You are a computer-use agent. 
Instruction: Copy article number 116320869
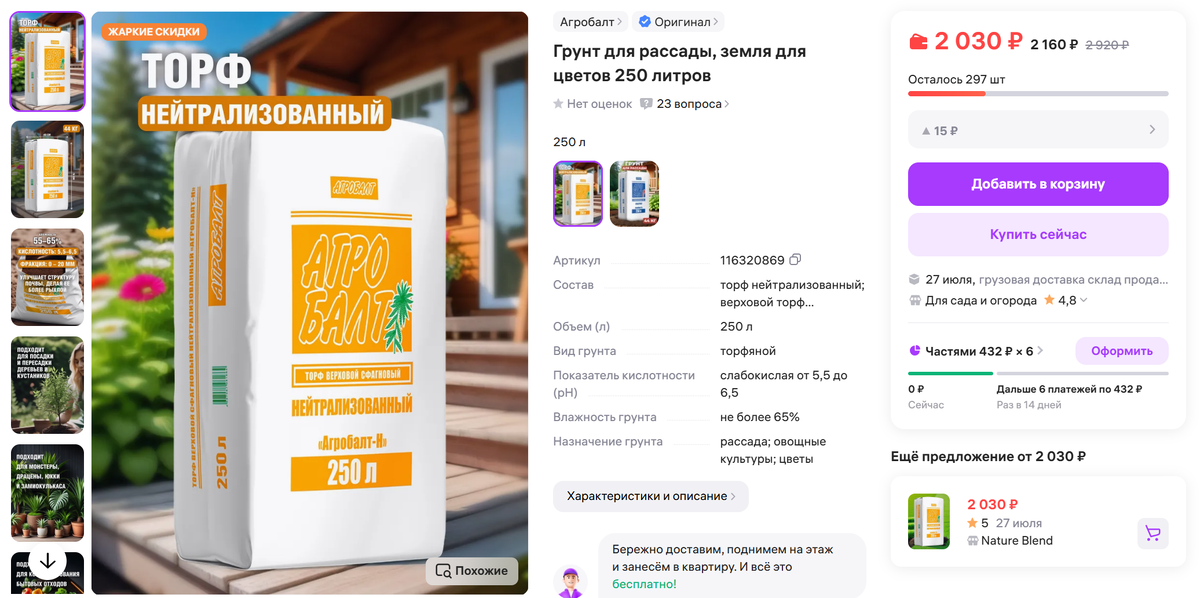pos(795,260)
